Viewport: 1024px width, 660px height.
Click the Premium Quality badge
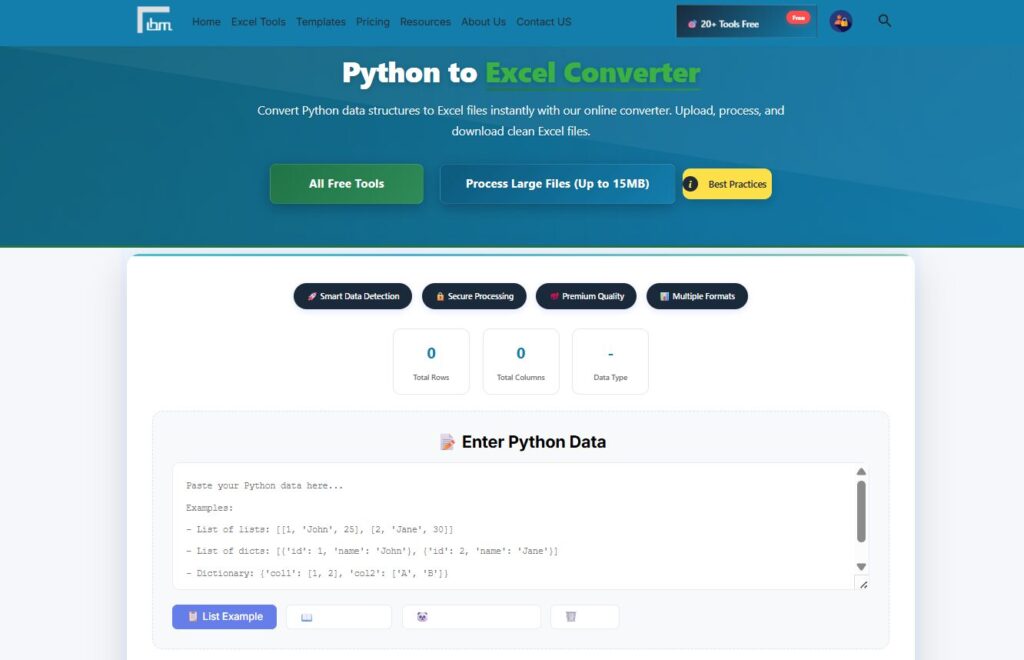point(586,296)
